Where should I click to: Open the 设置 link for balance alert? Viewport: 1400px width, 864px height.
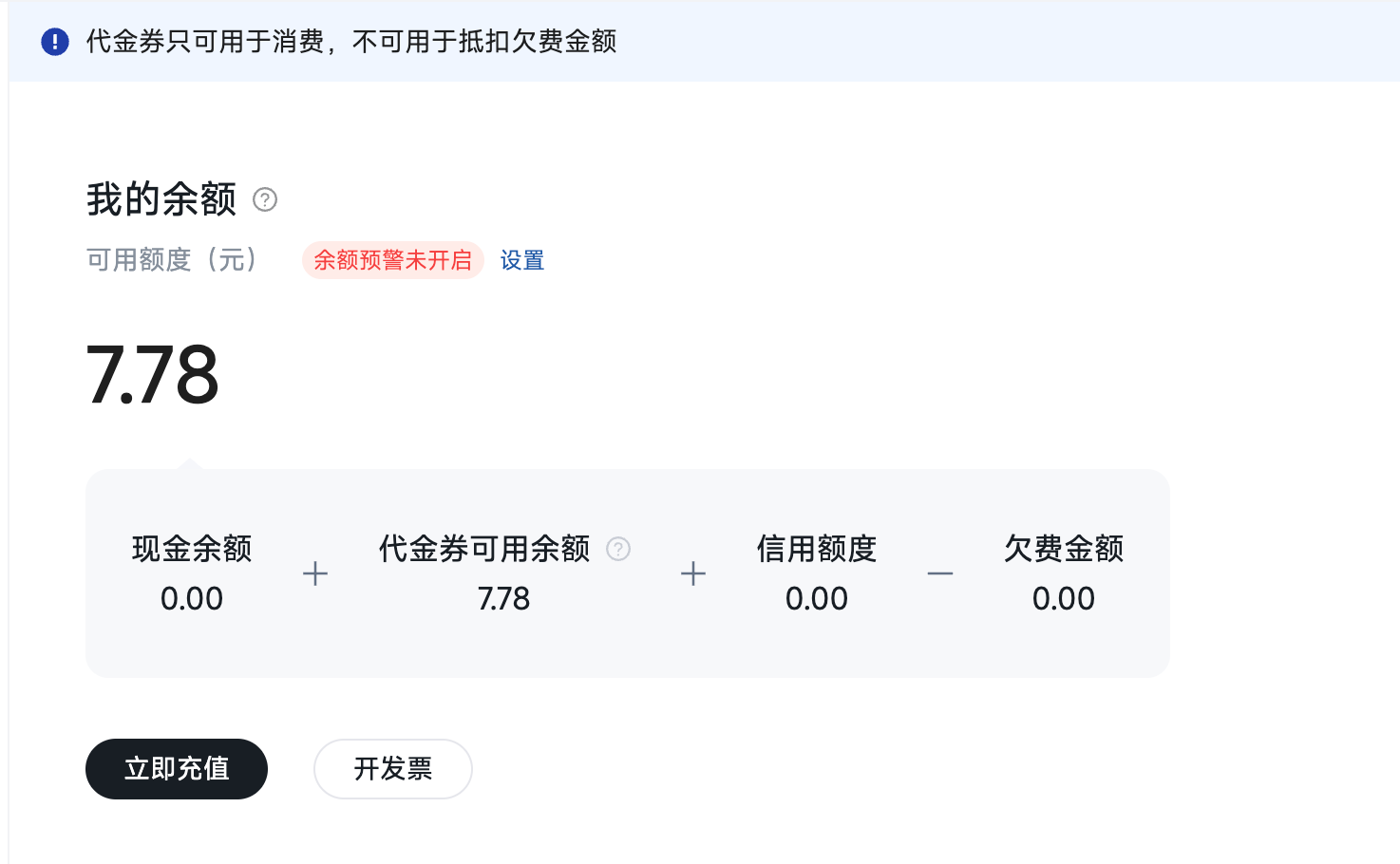point(522,260)
